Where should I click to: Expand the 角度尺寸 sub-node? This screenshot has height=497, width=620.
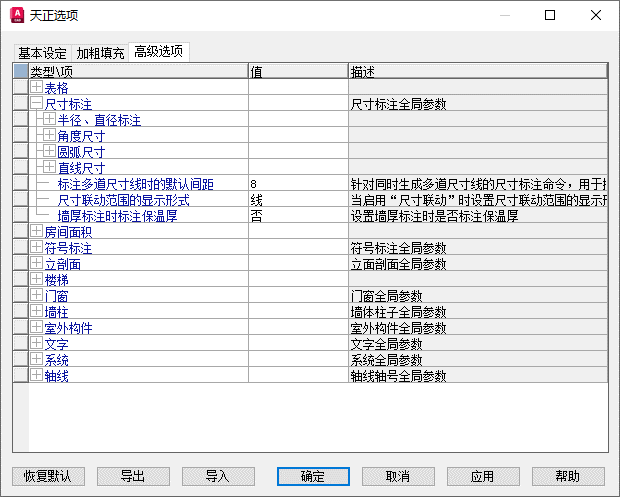[x=49, y=136]
